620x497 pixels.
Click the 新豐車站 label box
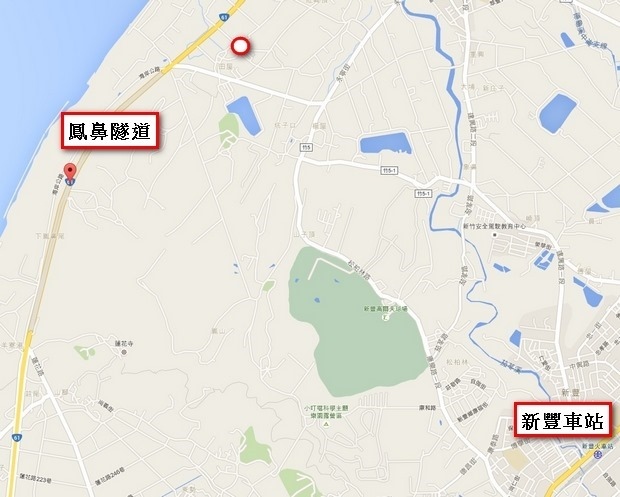[563, 420]
